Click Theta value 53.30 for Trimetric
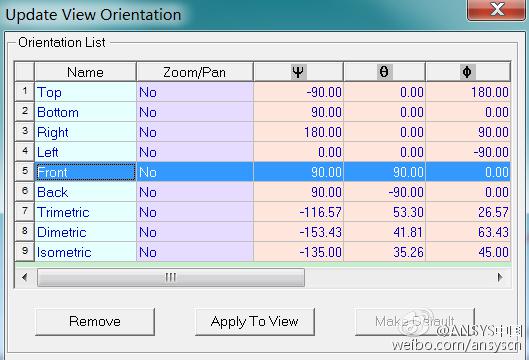529x360 pixels. (385, 212)
